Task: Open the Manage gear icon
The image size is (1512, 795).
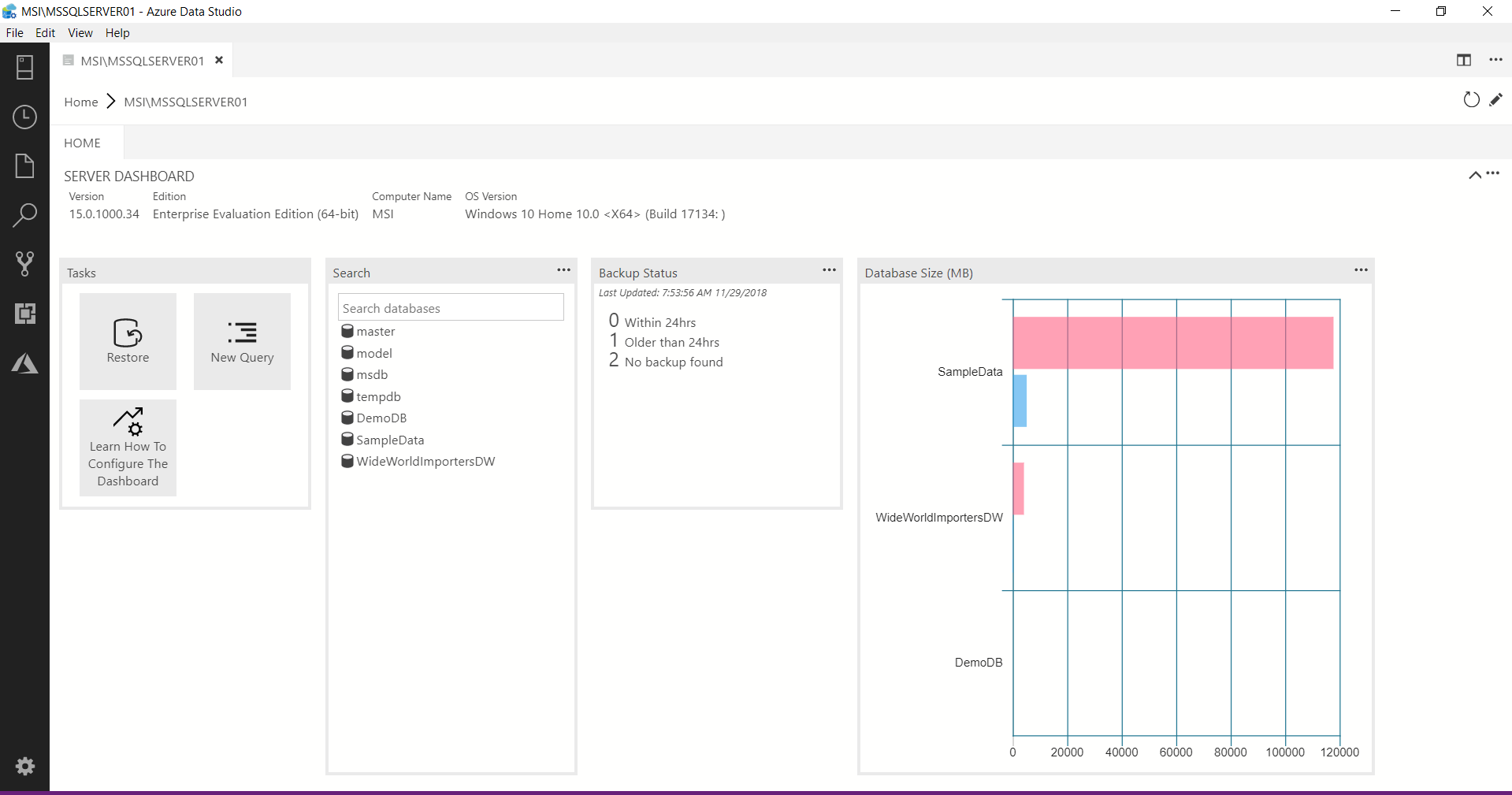Action: click(25, 766)
